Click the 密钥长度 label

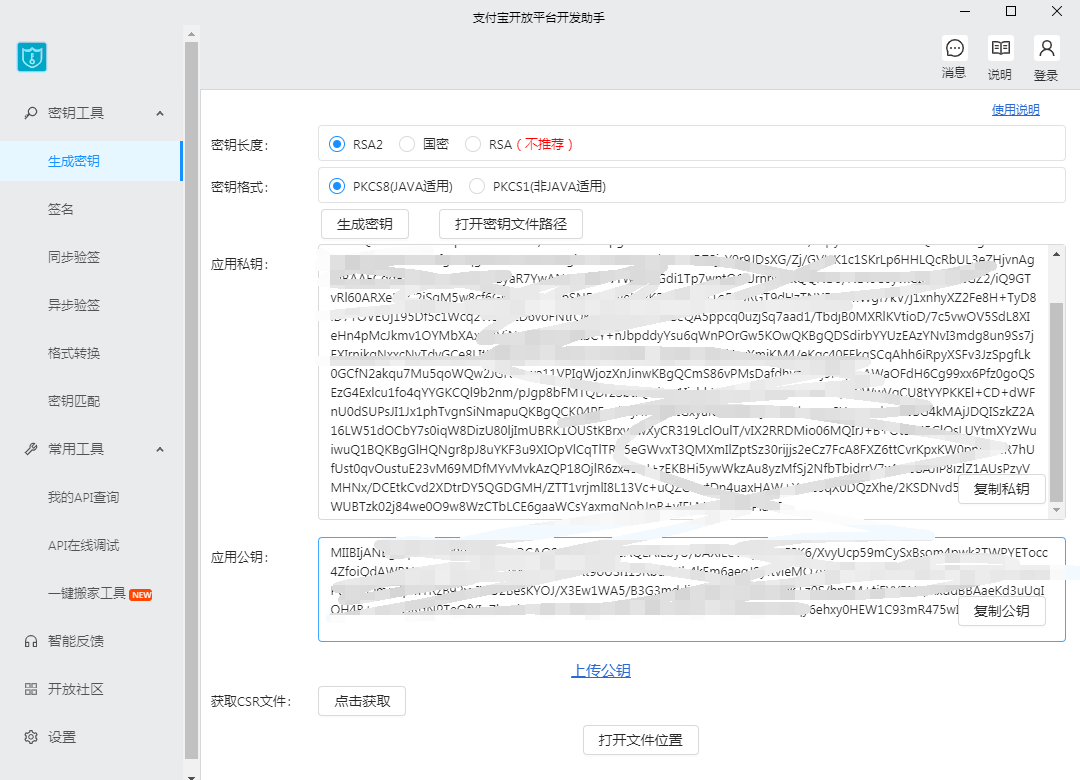coord(240,145)
